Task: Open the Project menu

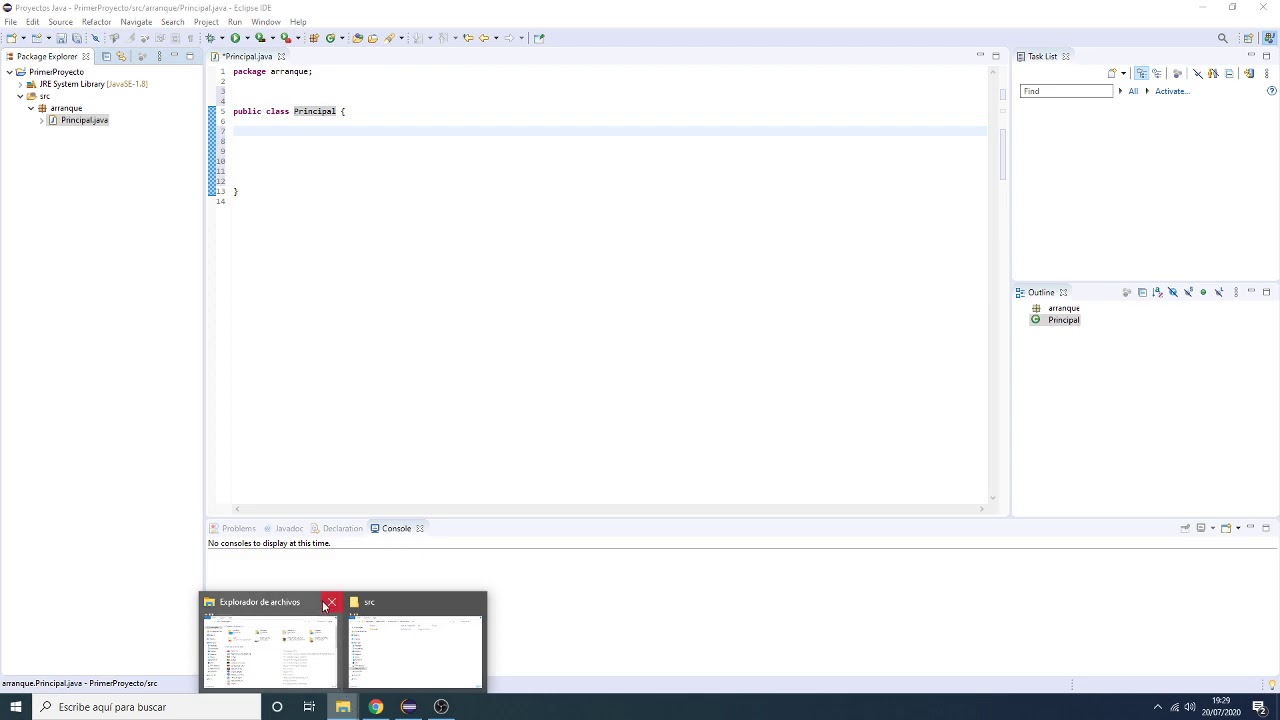Action: [206, 22]
